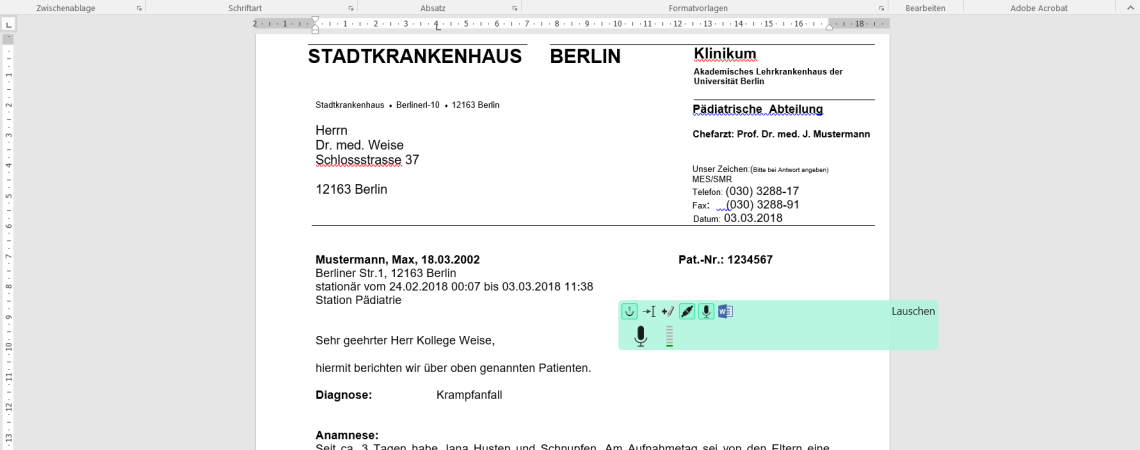Open the Formatvorlagen dialog launcher
1140x450 pixels.
coord(882,8)
